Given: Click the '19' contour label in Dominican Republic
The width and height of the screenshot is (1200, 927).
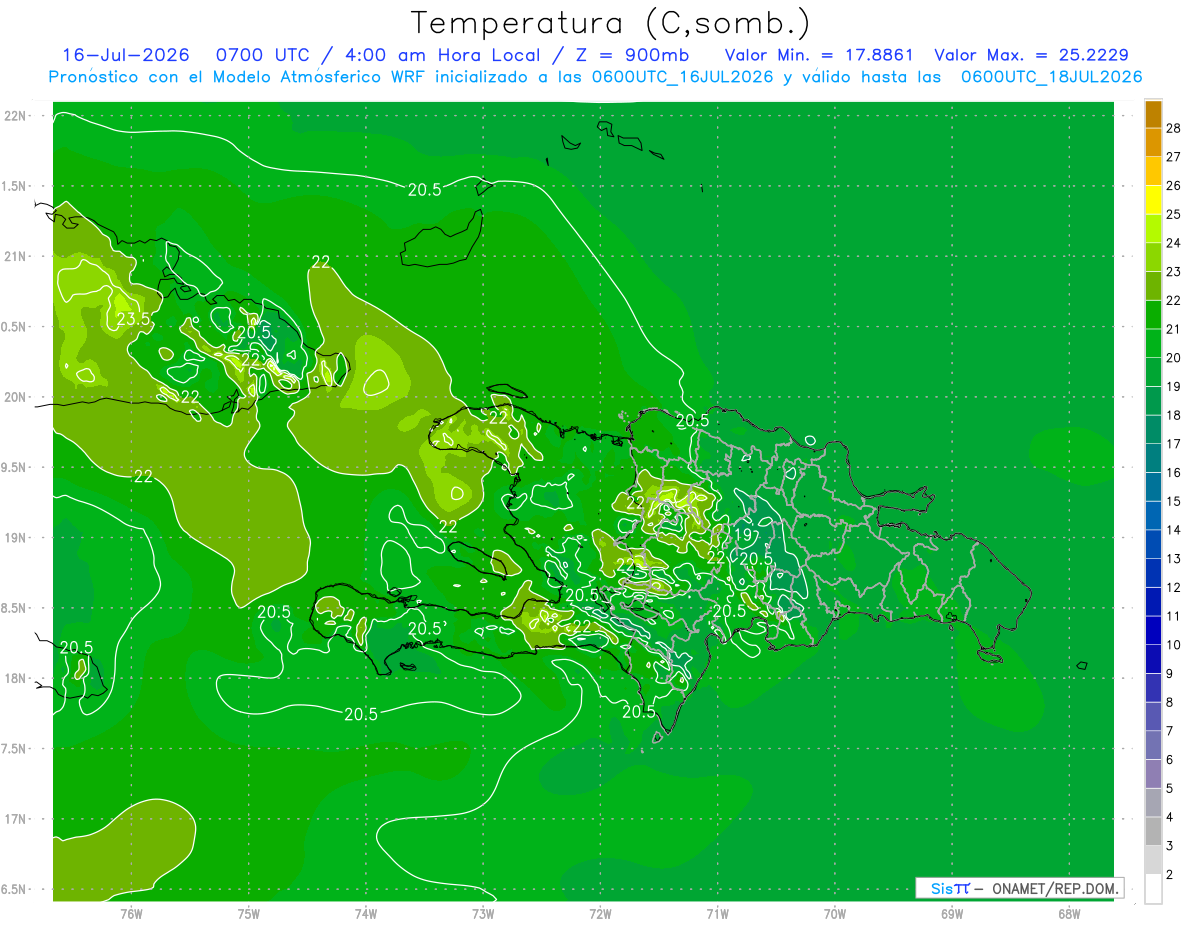Looking at the screenshot, I should 743,536.
